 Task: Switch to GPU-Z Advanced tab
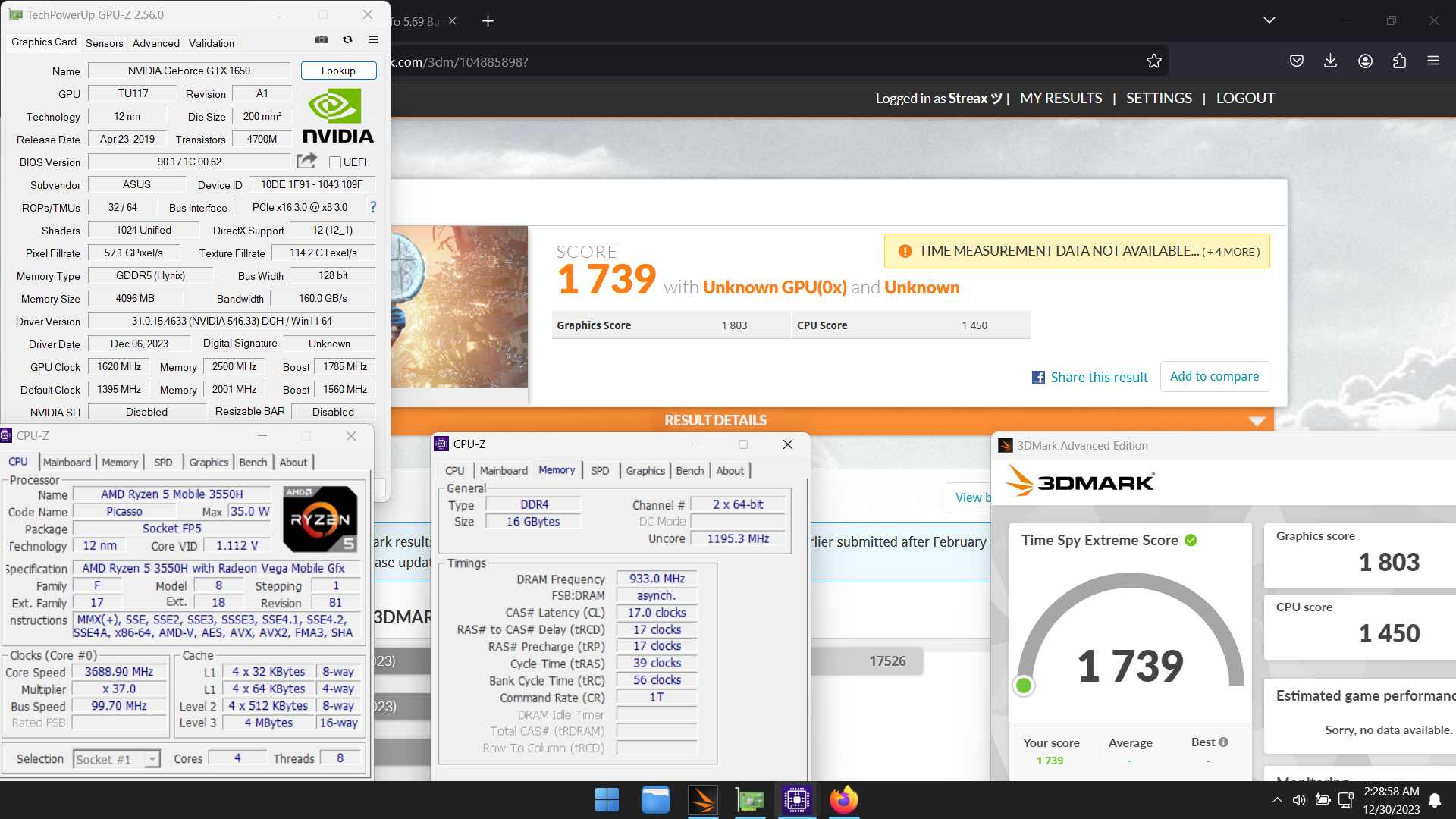coord(156,43)
